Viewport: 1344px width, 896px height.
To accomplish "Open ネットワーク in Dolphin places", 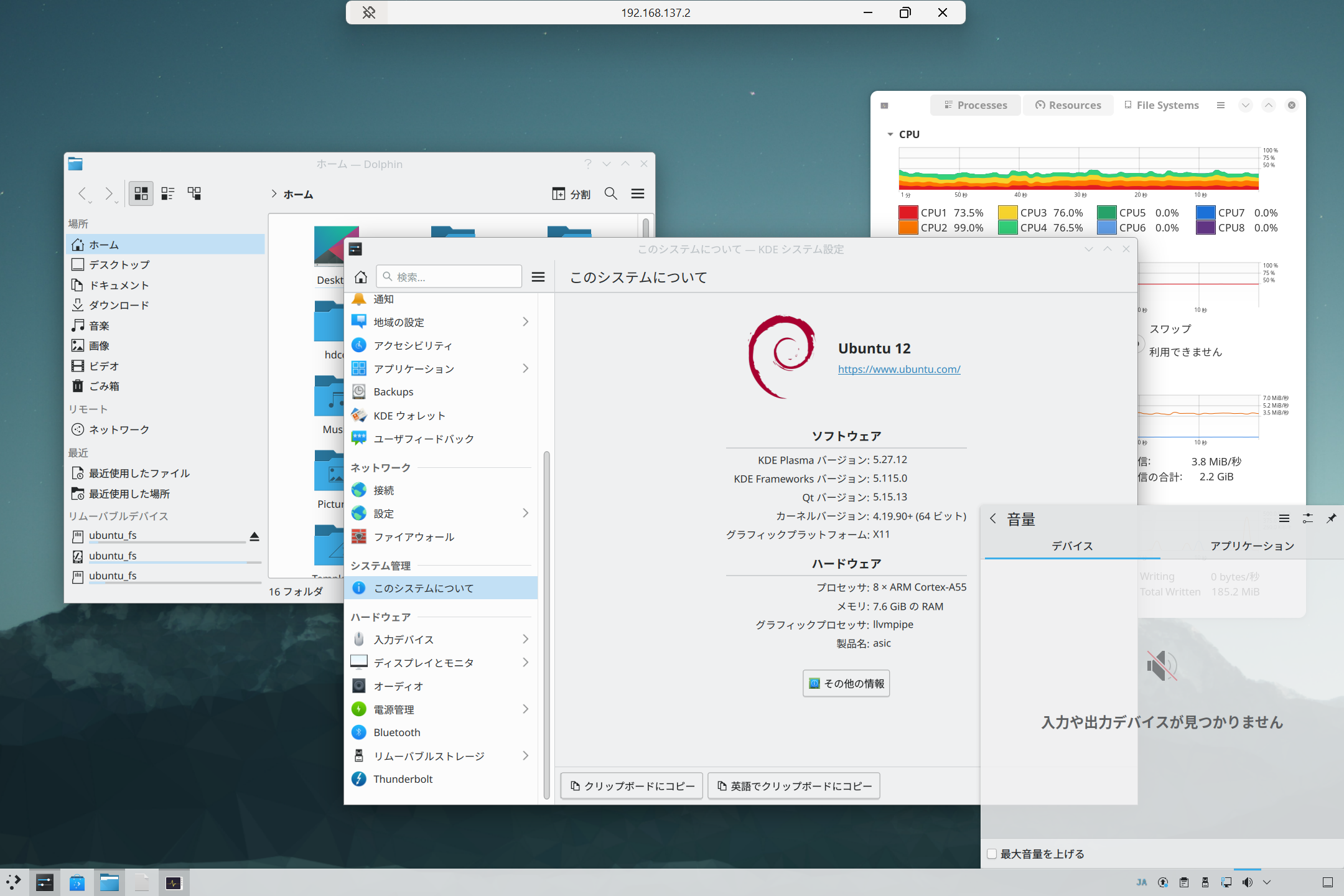I will click(x=166, y=429).
